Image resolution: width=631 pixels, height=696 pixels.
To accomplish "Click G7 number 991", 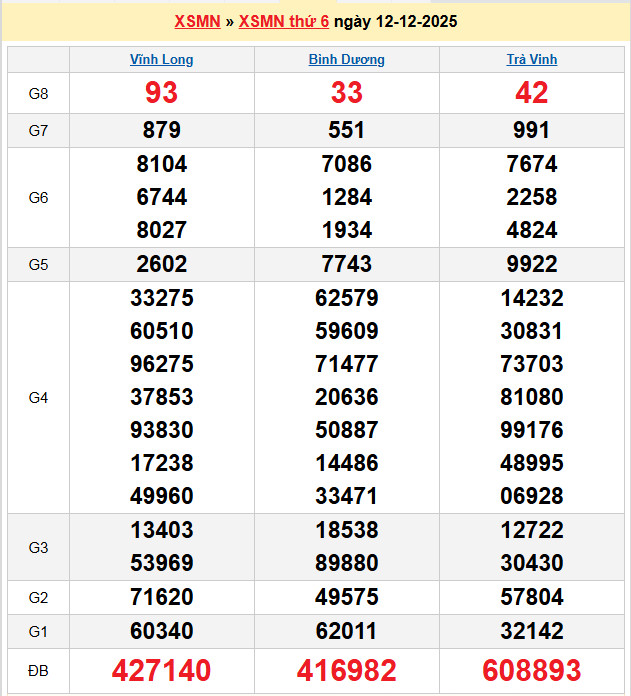I will tap(532, 130).
